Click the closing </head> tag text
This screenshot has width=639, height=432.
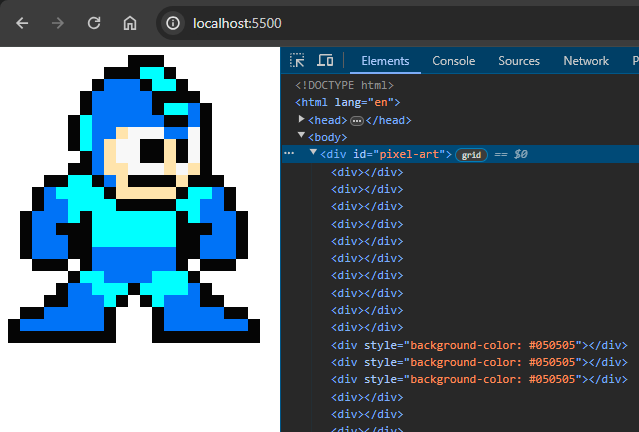pos(389,120)
